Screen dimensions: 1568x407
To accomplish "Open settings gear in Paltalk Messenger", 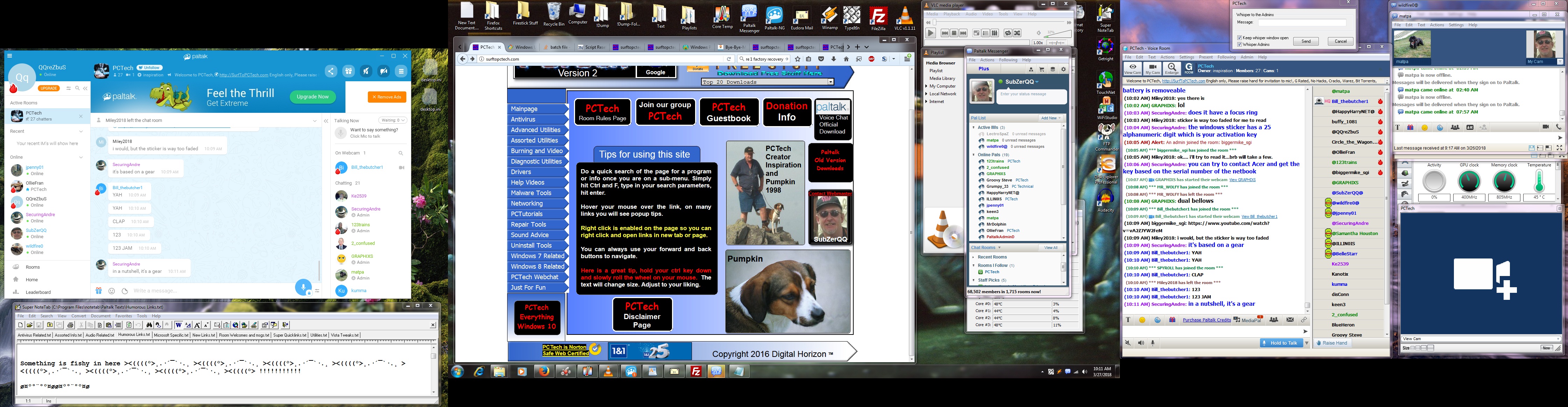I will (x=1063, y=69).
